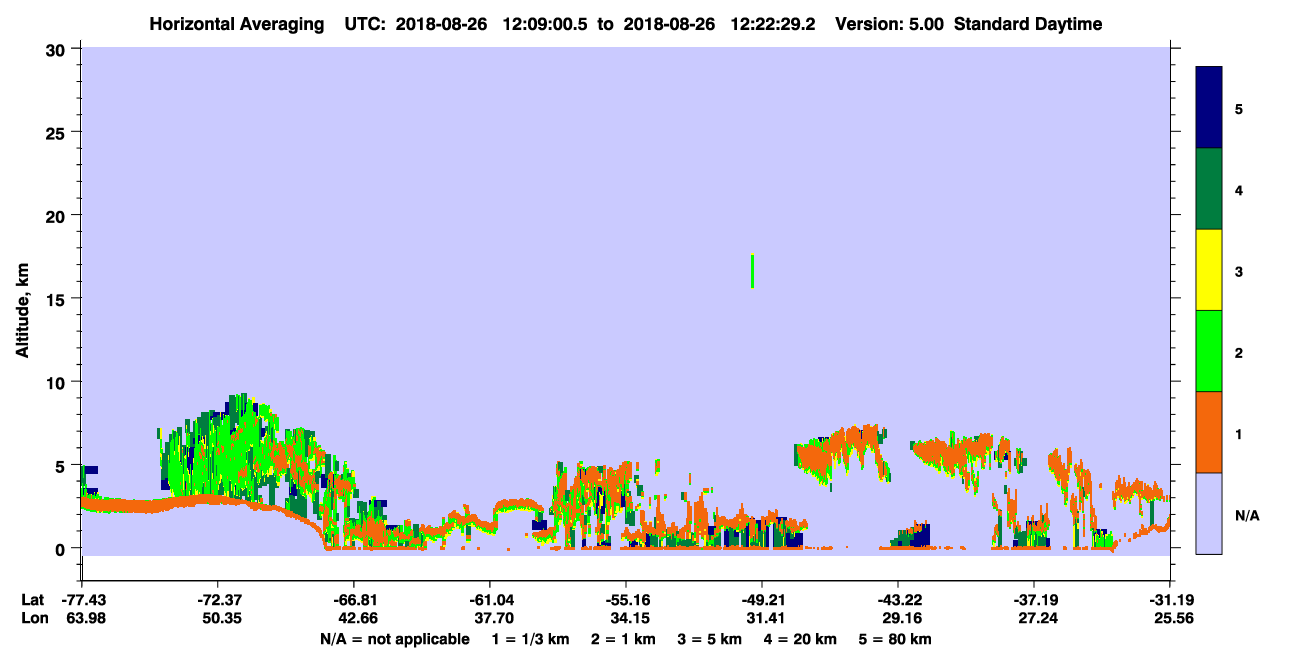Image resolution: width=1300 pixels, height=667 pixels.
Task: Click the latitude value '-77.43'
Action: tap(82, 600)
